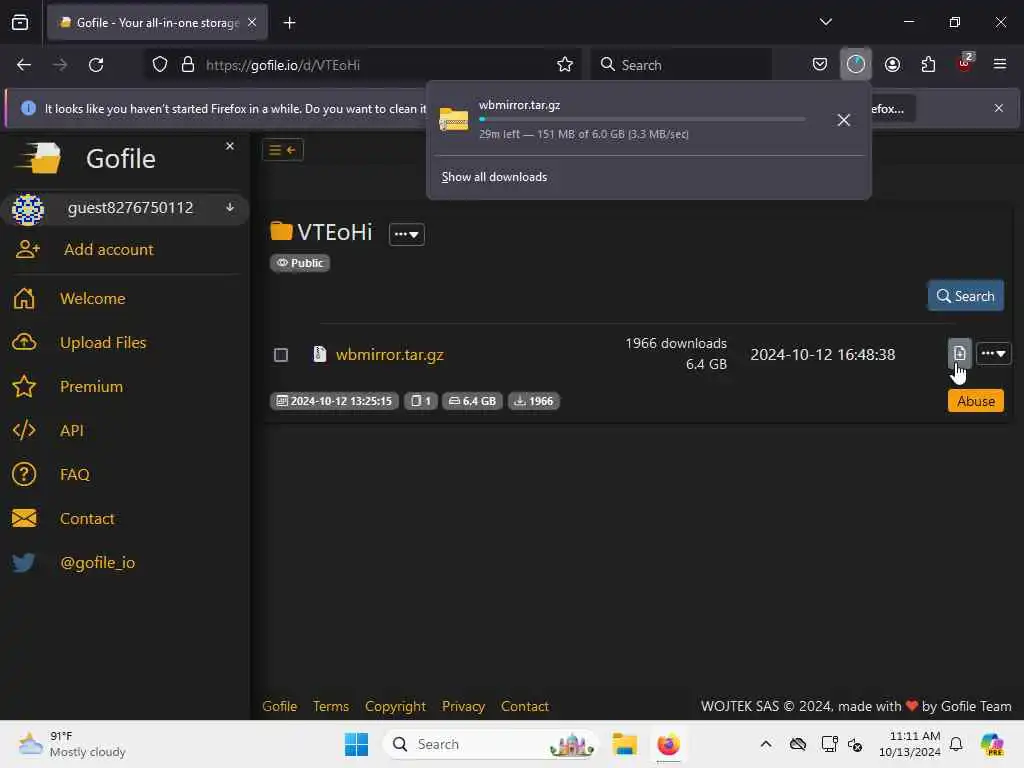Viewport: 1024px width, 768px height.
Task: Open the Welcome page
Action: click(93, 298)
